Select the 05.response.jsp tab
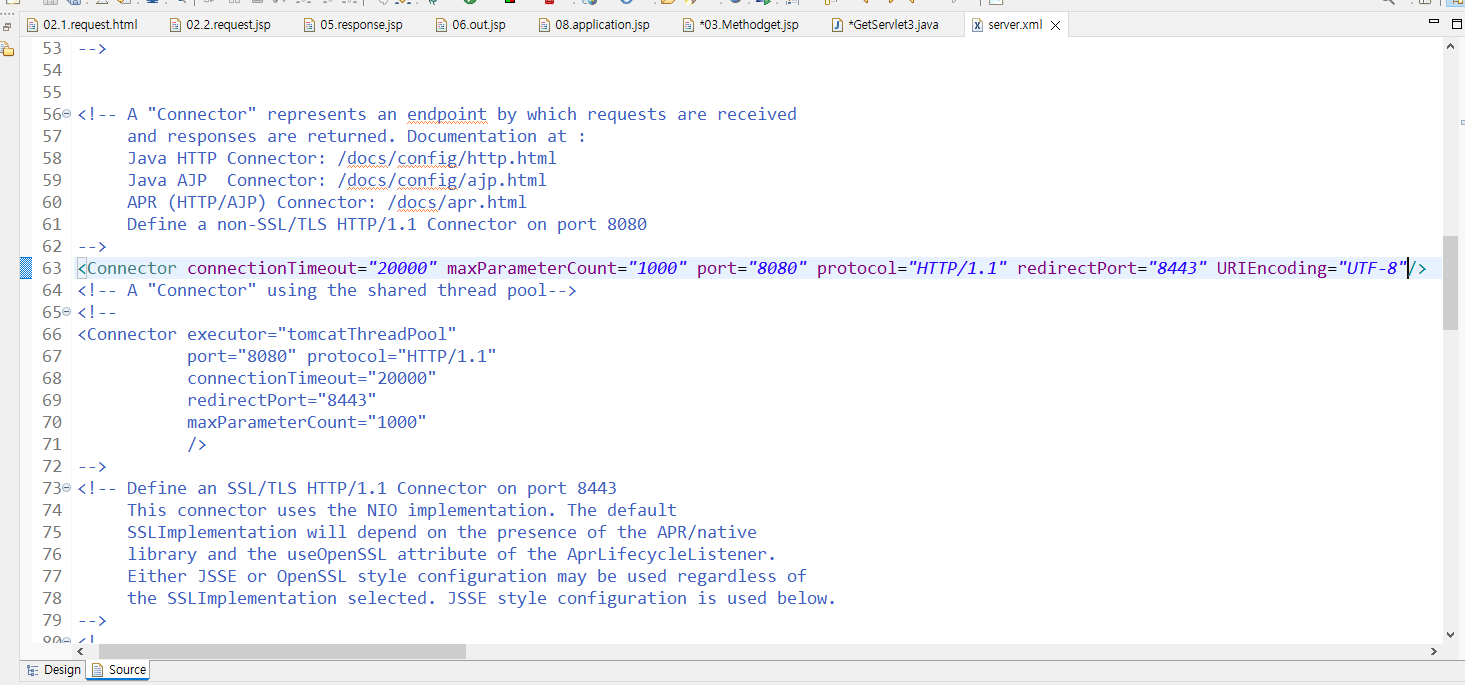Image resolution: width=1465 pixels, height=685 pixels. [353, 24]
